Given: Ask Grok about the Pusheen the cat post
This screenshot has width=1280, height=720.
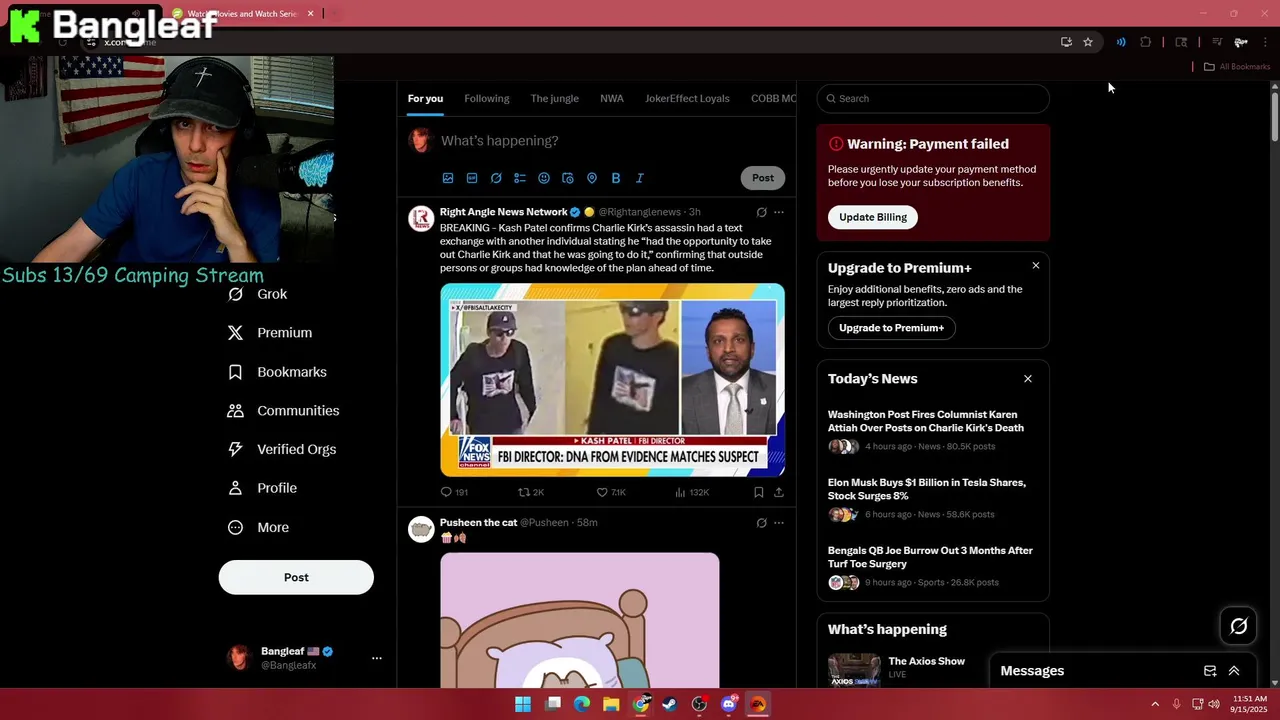Looking at the screenshot, I should pos(761,522).
